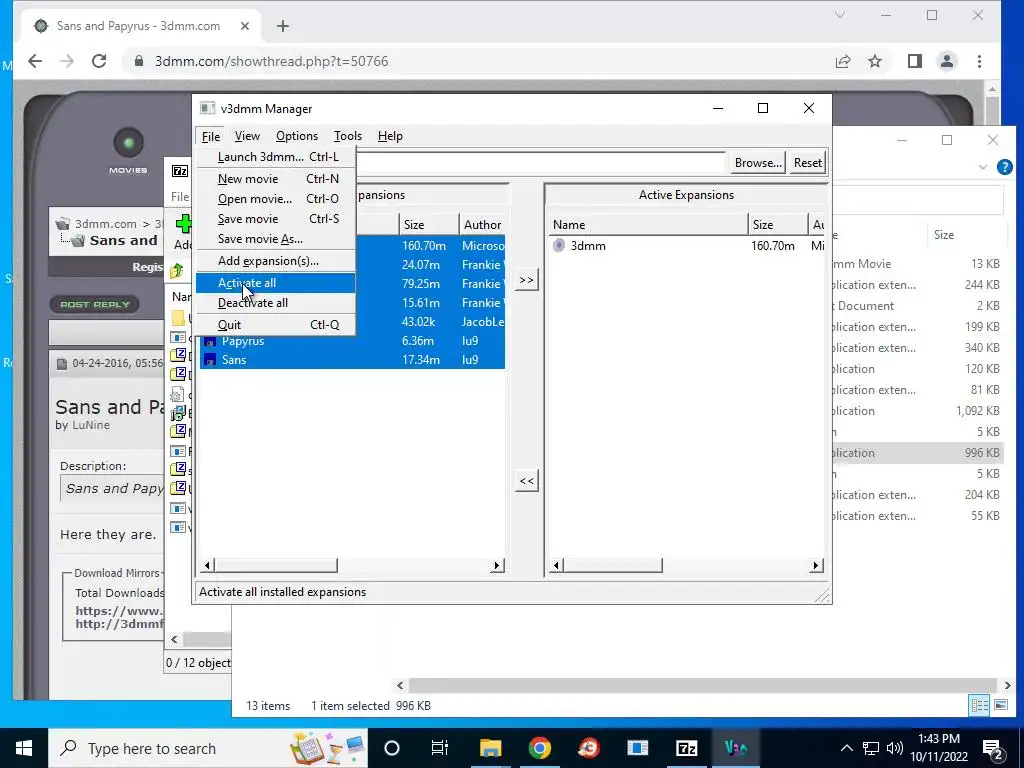This screenshot has height=768, width=1024.
Task: Close the Sans and Papyrus tab
Action: [245, 26]
